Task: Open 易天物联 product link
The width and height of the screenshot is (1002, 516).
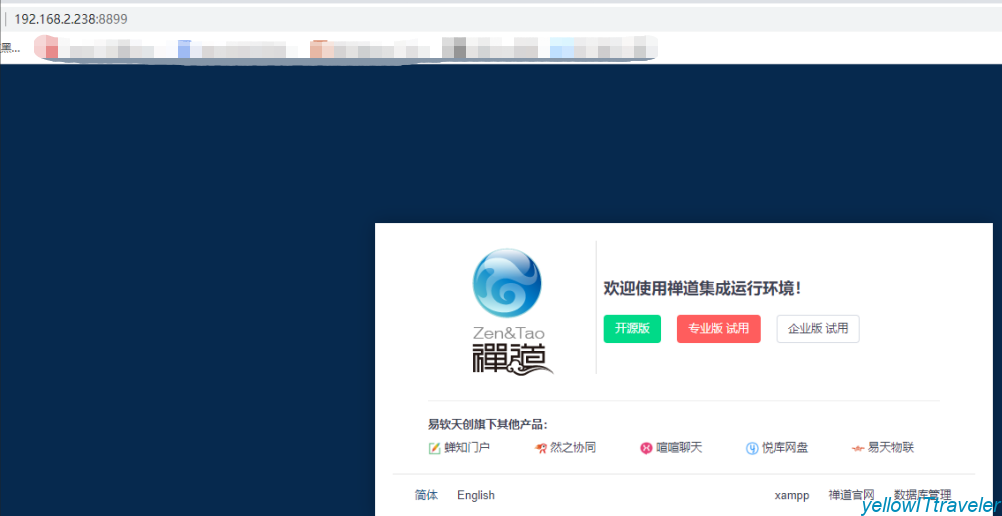Action: tap(891, 448)
